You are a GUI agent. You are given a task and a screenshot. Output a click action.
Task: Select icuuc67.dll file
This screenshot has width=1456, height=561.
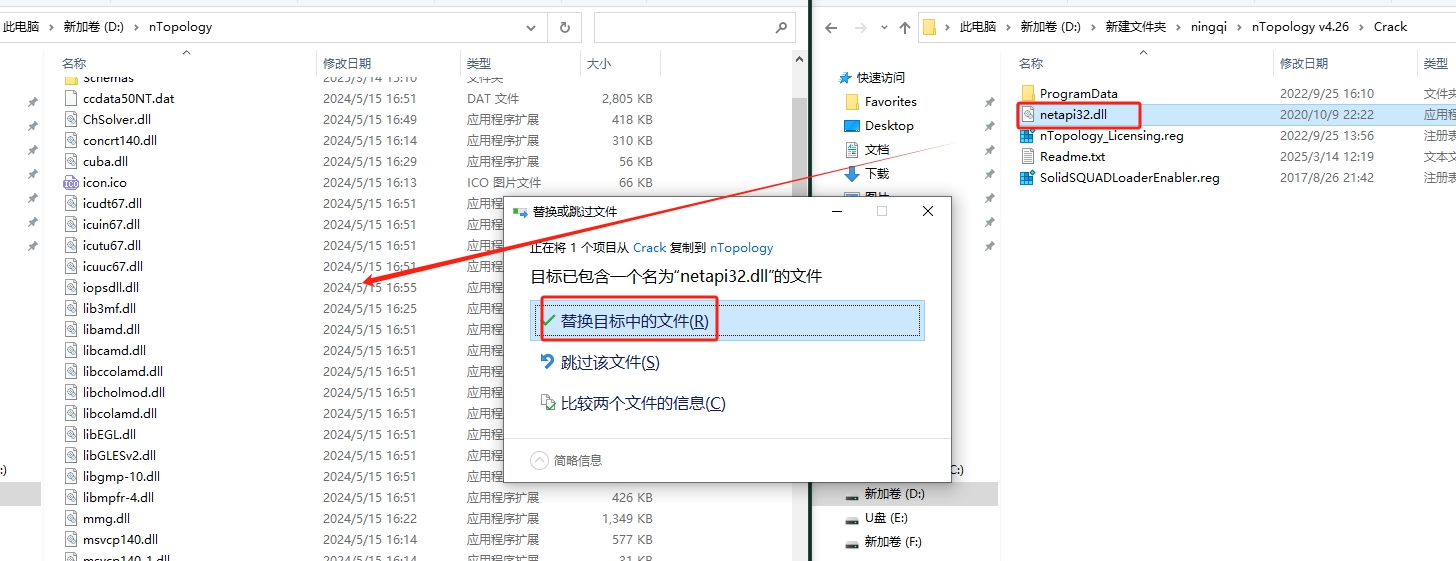pyautogui.click(x=113, y=266)
